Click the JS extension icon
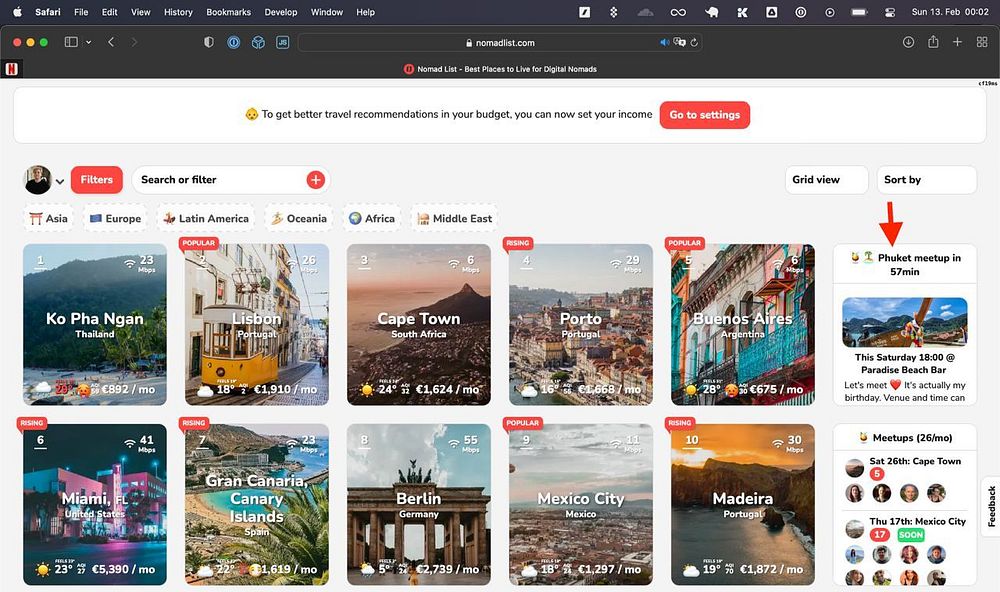Viewport: 1000px width, 592px height. click(x=283, y=42)
